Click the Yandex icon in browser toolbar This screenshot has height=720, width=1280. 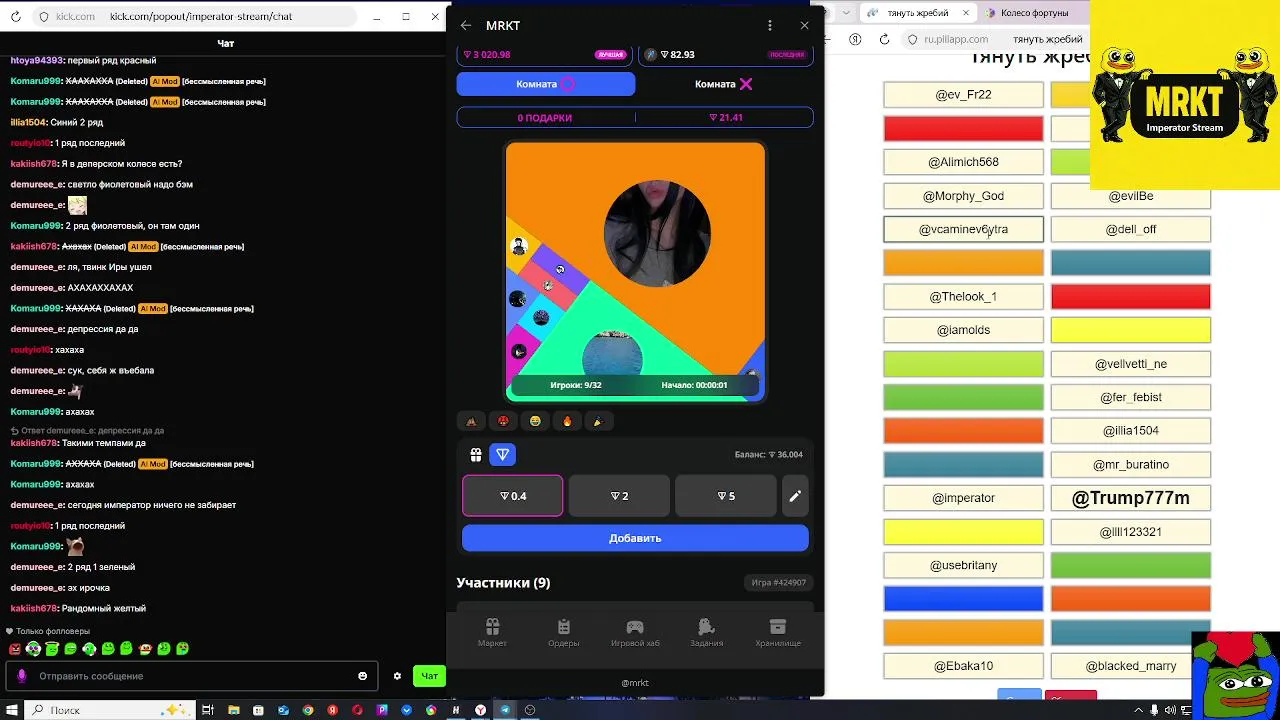click(x=855, y=39)
